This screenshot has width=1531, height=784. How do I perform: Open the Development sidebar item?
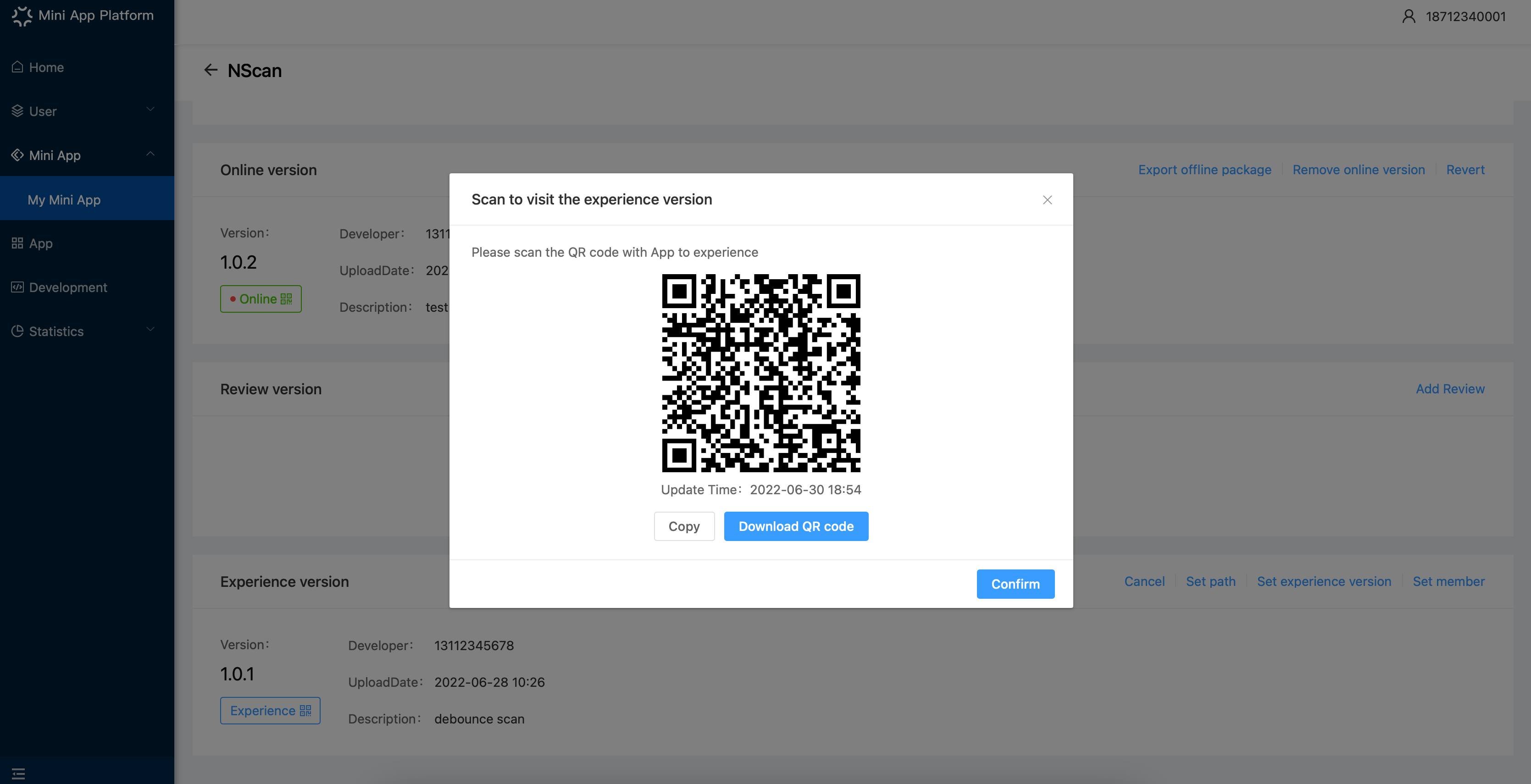tap(87, 287)
